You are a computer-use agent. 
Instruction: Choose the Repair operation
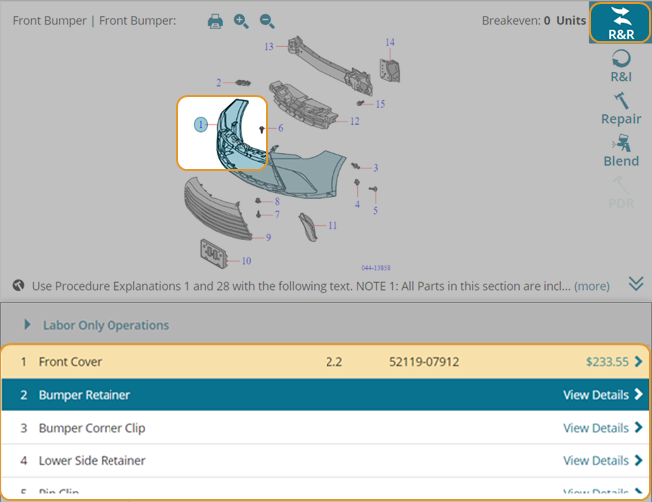click(x=620, y=109)
